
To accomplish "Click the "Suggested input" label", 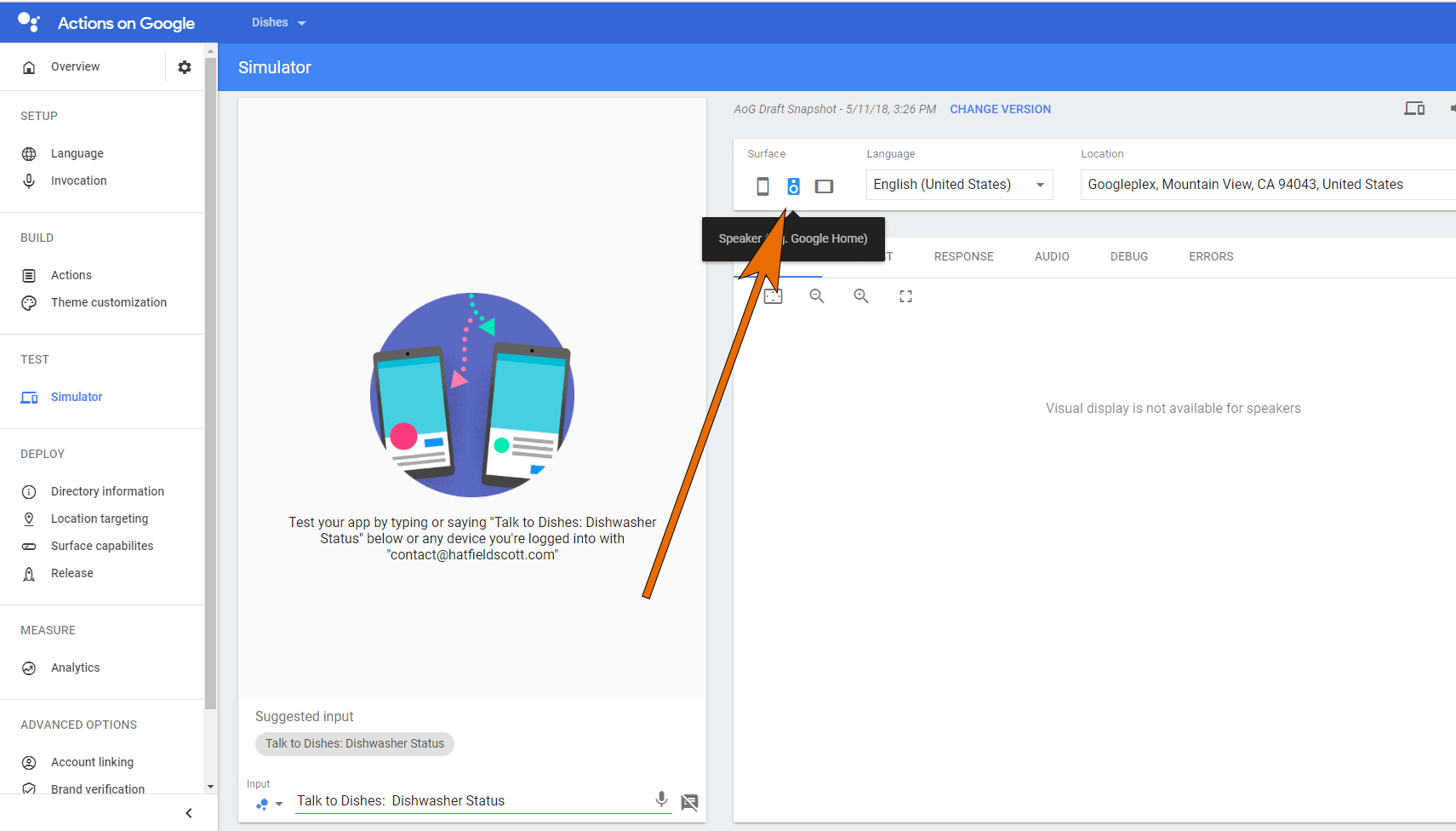I will click(304, 717).
